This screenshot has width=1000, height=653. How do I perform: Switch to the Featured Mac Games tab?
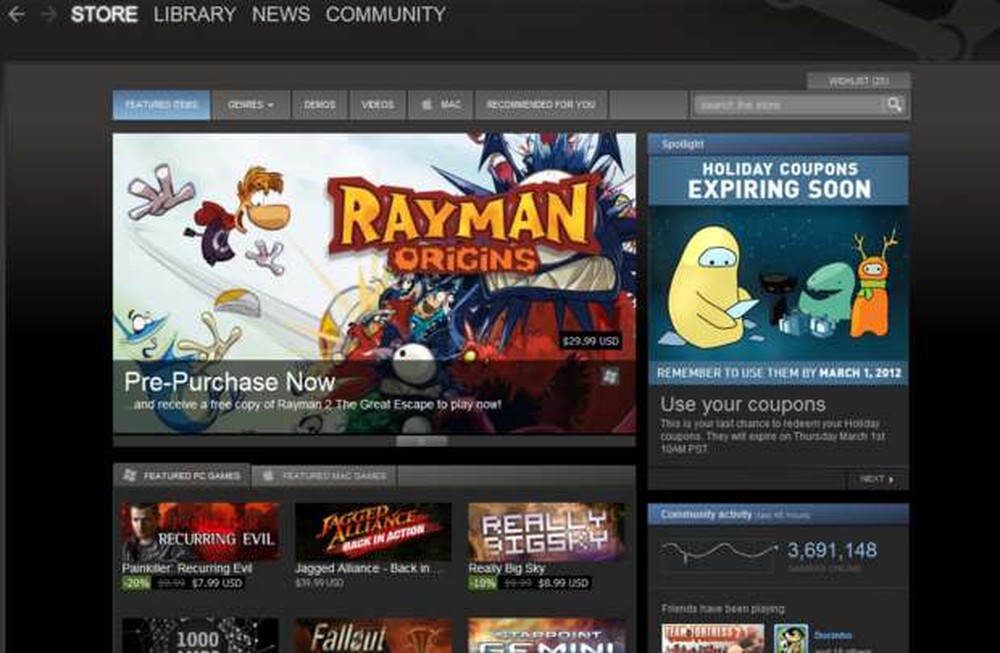tap(325, 477)
